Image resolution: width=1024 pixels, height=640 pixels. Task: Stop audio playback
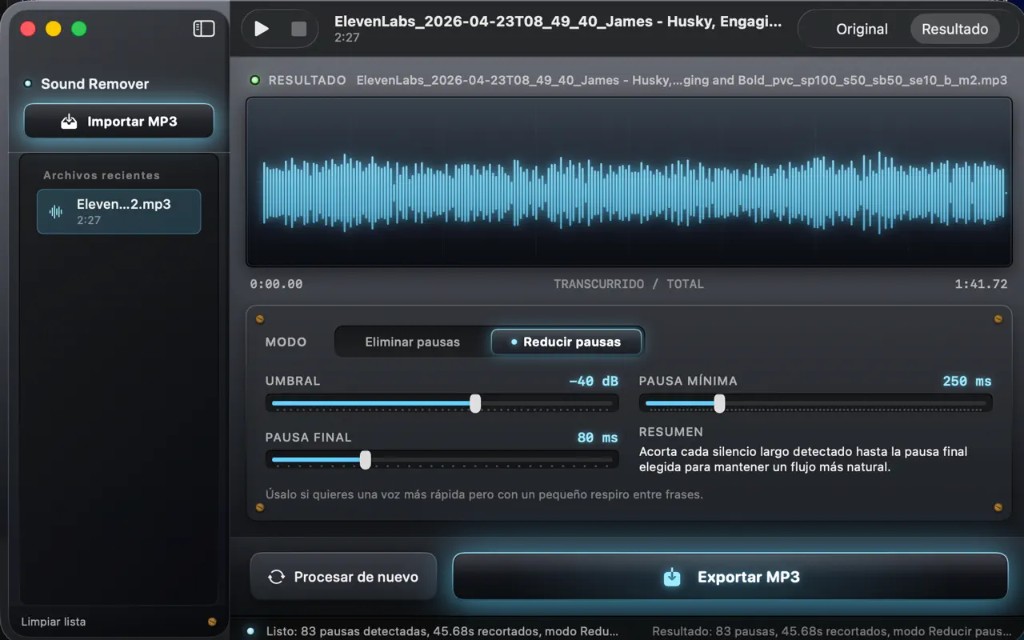coord(298,29)
